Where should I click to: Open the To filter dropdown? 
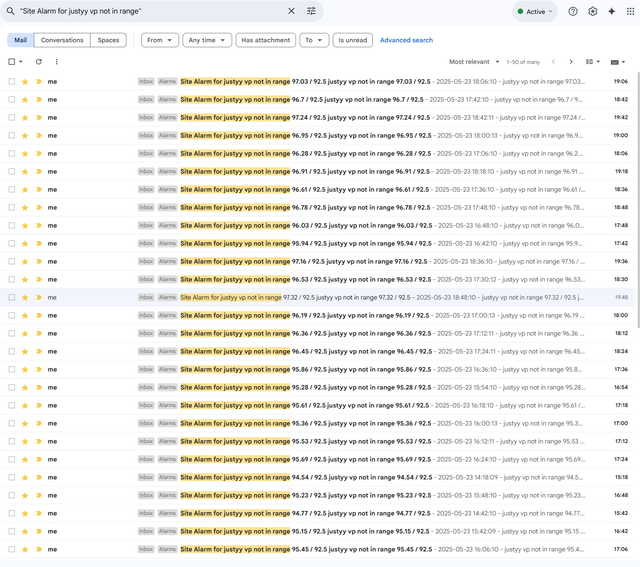(x=314, y=40)
